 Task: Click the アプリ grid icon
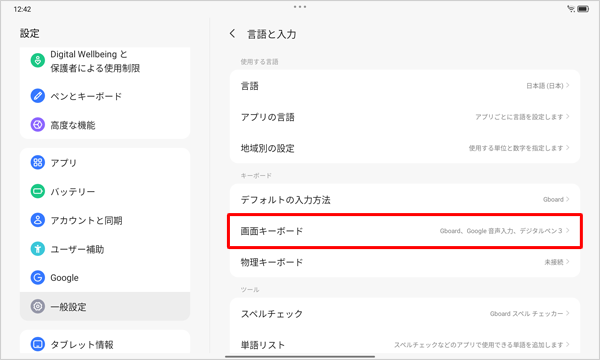[x=38, y=162]
